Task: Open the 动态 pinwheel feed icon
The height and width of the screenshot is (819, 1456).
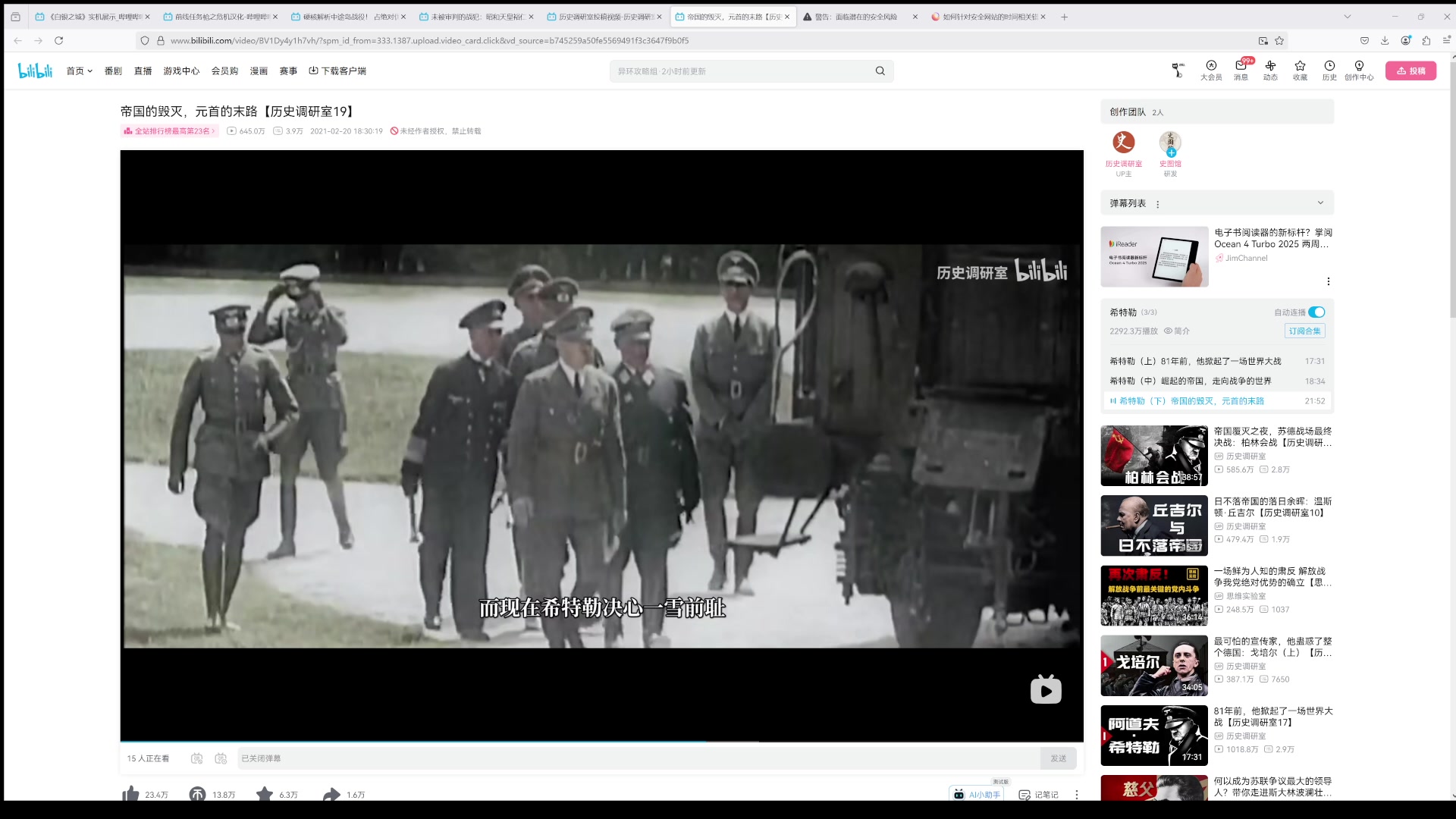Action: (x=1270, y=71)
